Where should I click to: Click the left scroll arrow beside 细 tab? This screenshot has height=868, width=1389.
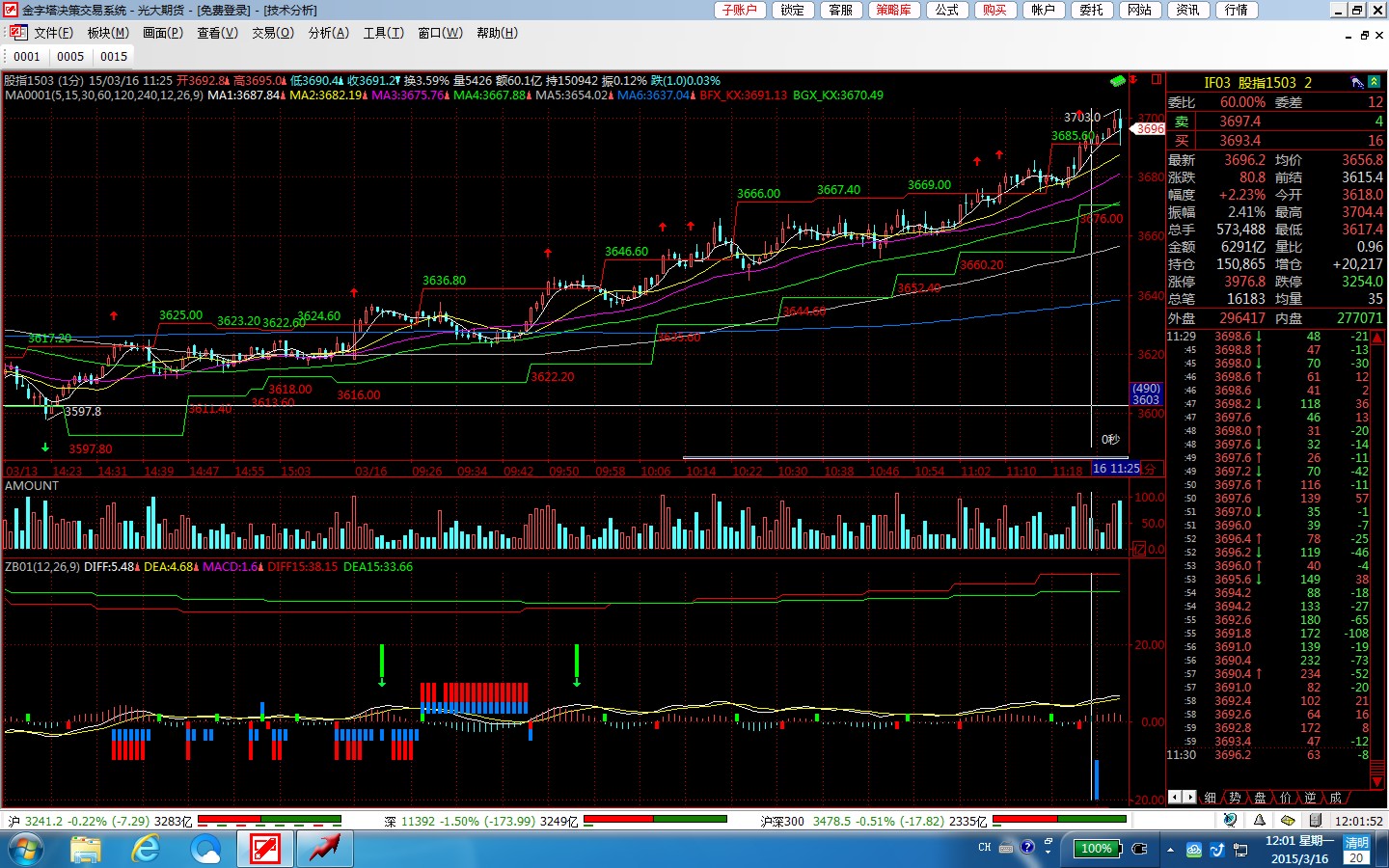[x=1174, y=797]
